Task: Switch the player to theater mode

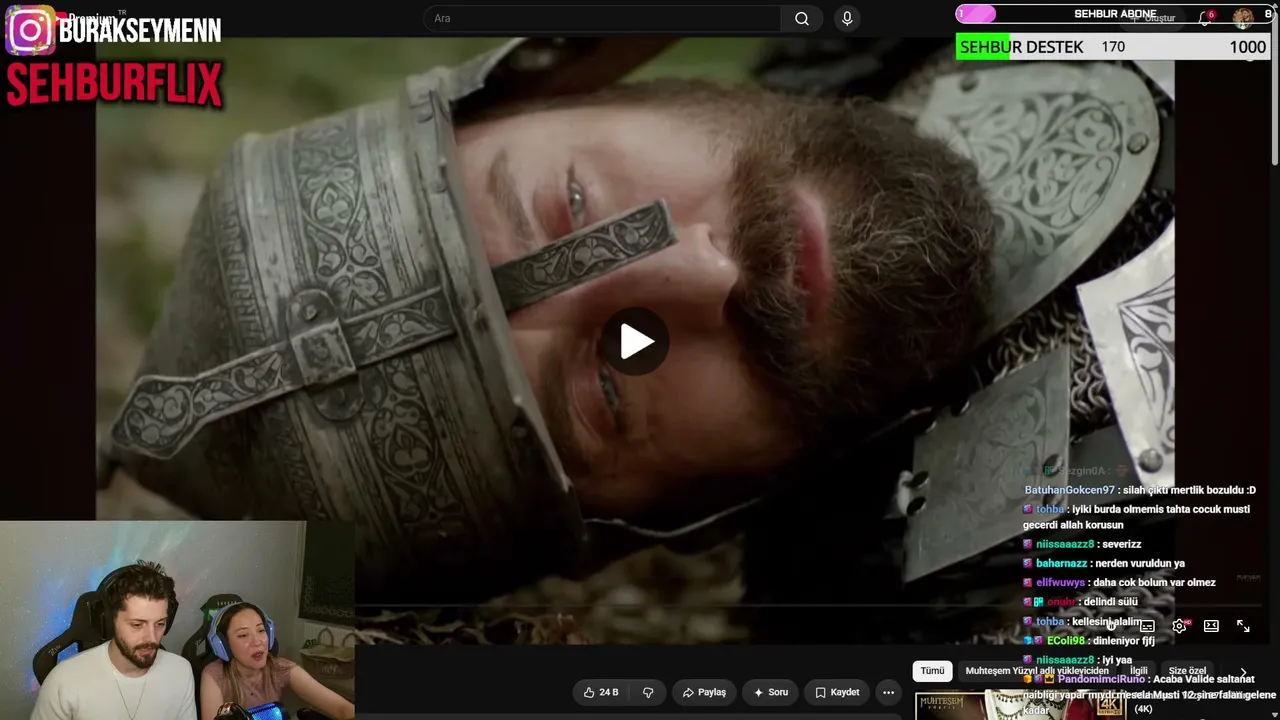Action: 1211,626
